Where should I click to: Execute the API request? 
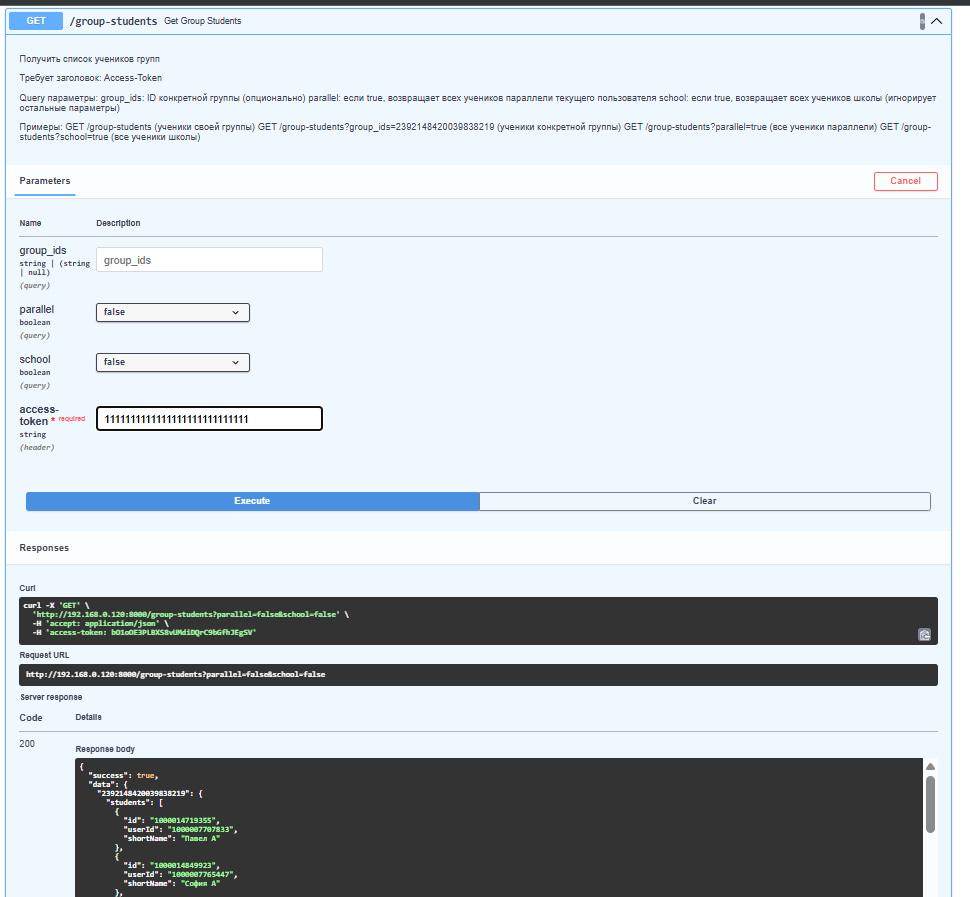pos(252,501)
